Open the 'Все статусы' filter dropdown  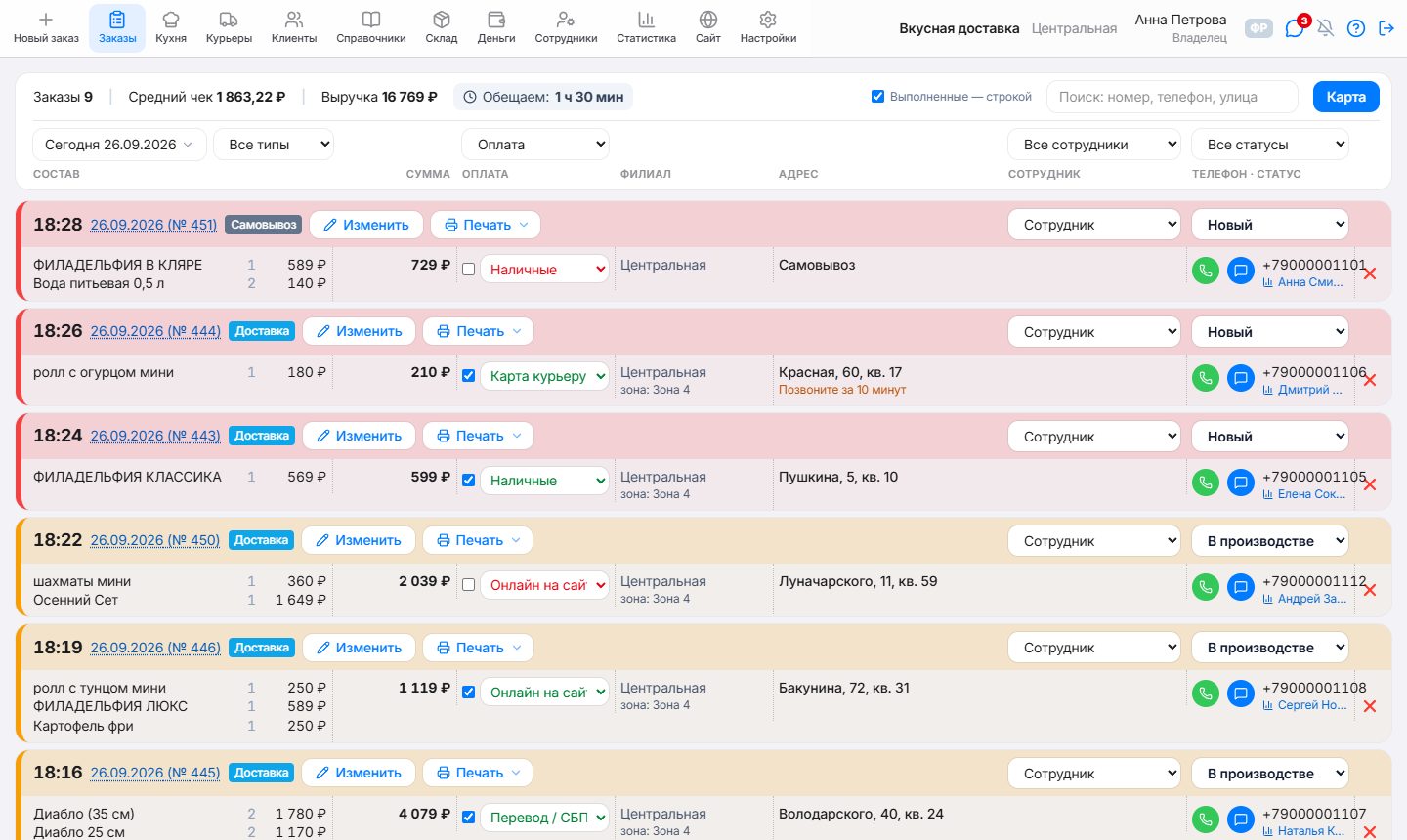[1270, 145]
